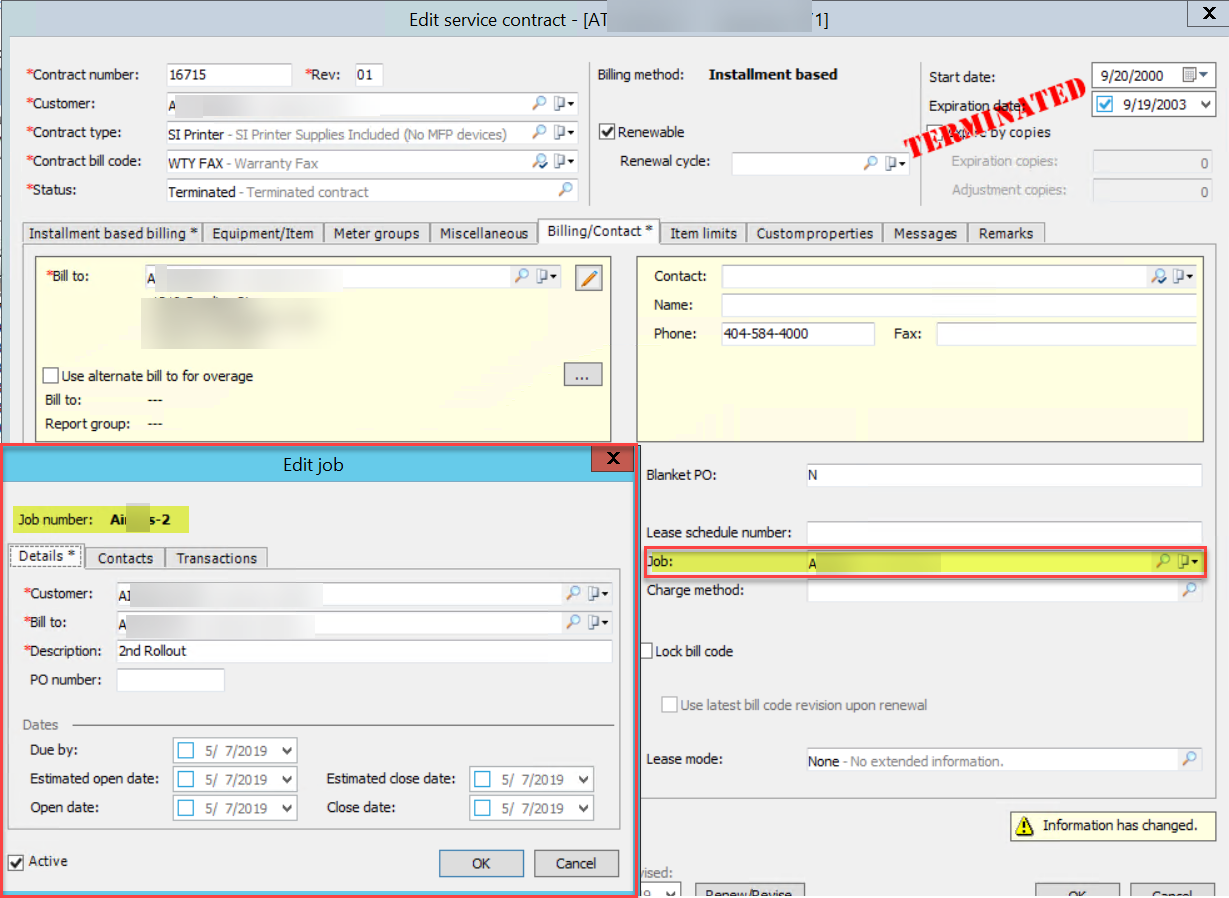
Task: Open Bill to record menu in Billing tab
Action: 547,276
